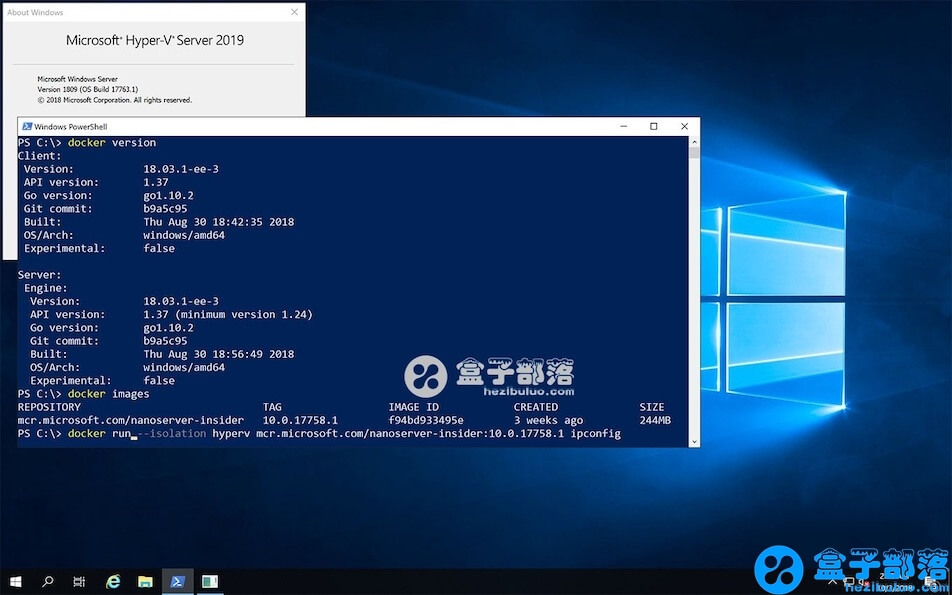Click the docker images command line
The width and height of the screenshot is (952, 595).
(x=84, y=394)
